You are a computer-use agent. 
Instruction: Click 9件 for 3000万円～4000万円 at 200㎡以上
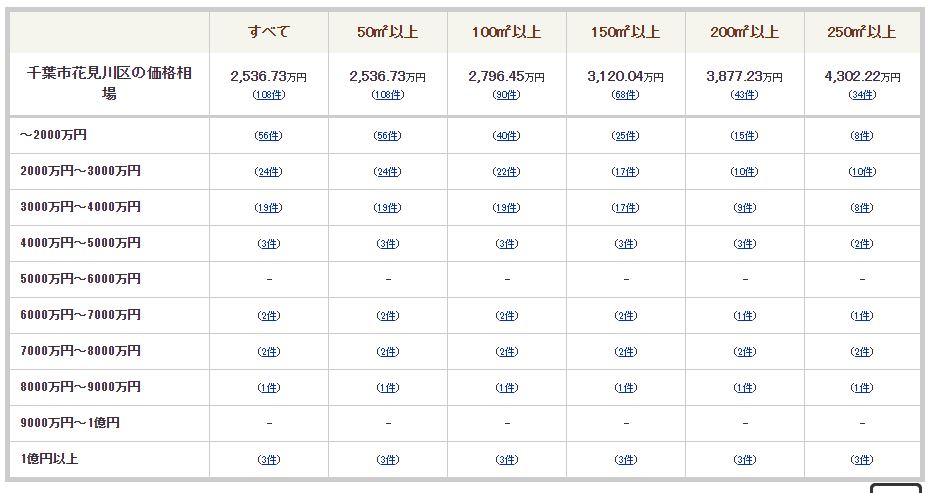pyautogui.click(x=745, y=208)
